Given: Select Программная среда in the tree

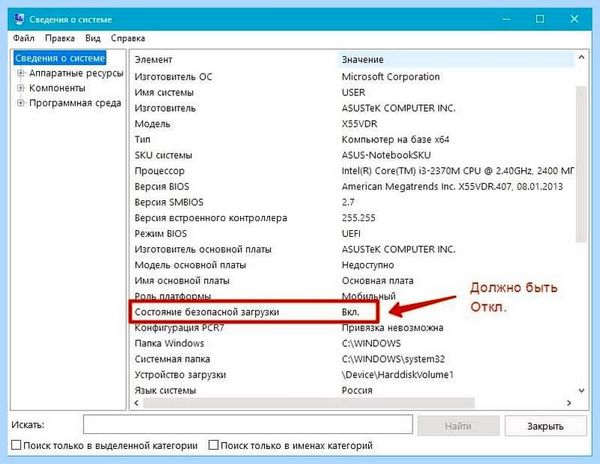Looking at the screenshot, I should [x=75, y=103].
